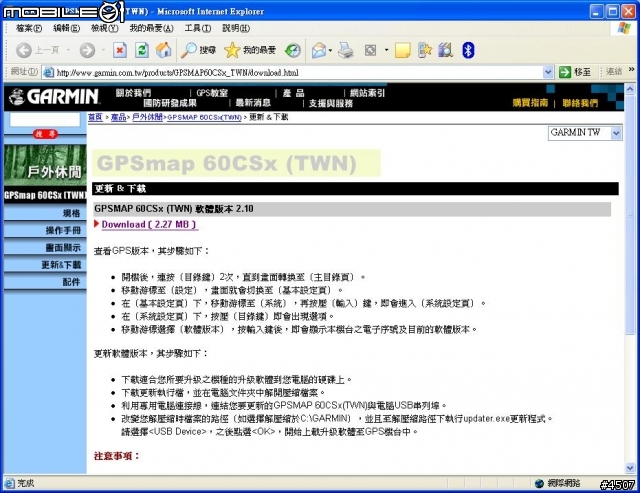Open Mail button dropdown arrow
The height and width of the screenshot is (493, 640).
point(330,51)
